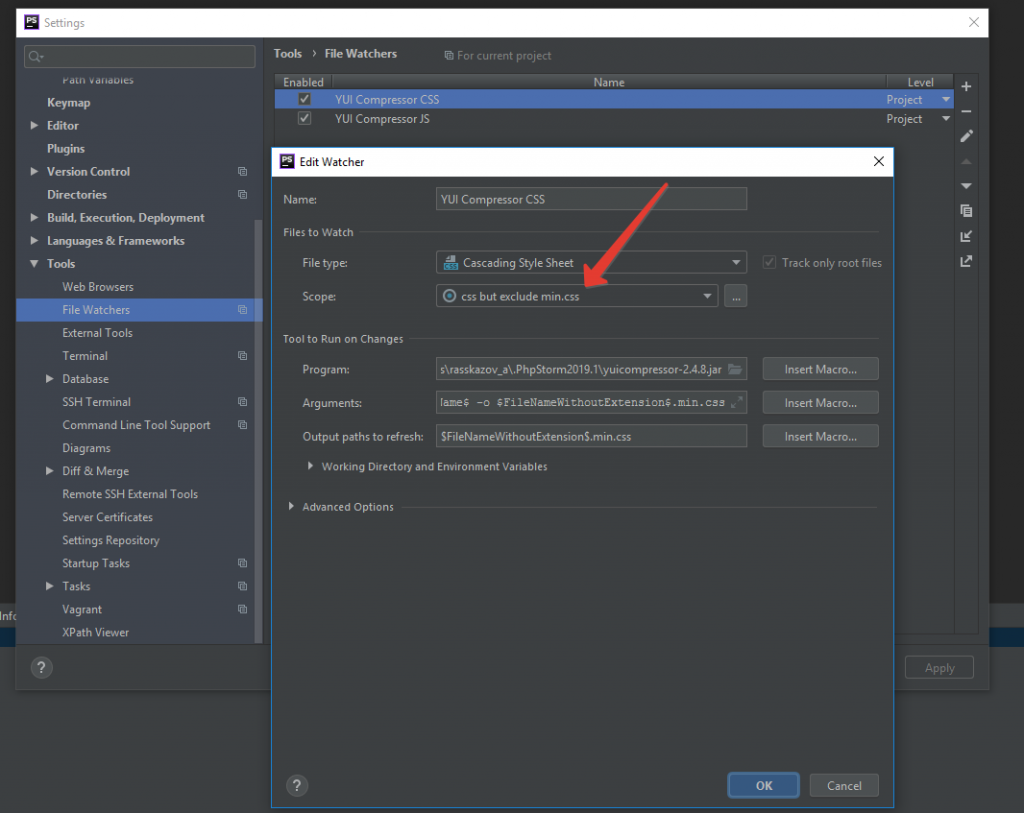Click the Arguments input field
This screenshot has width=1024, height=813.
point(591,402)
